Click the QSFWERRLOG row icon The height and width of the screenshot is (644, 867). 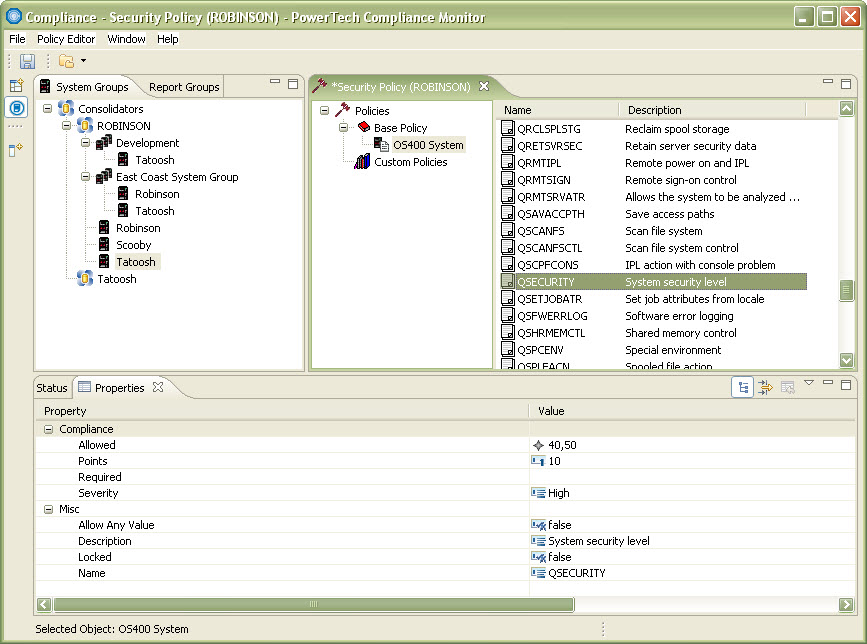coord(508,316)
